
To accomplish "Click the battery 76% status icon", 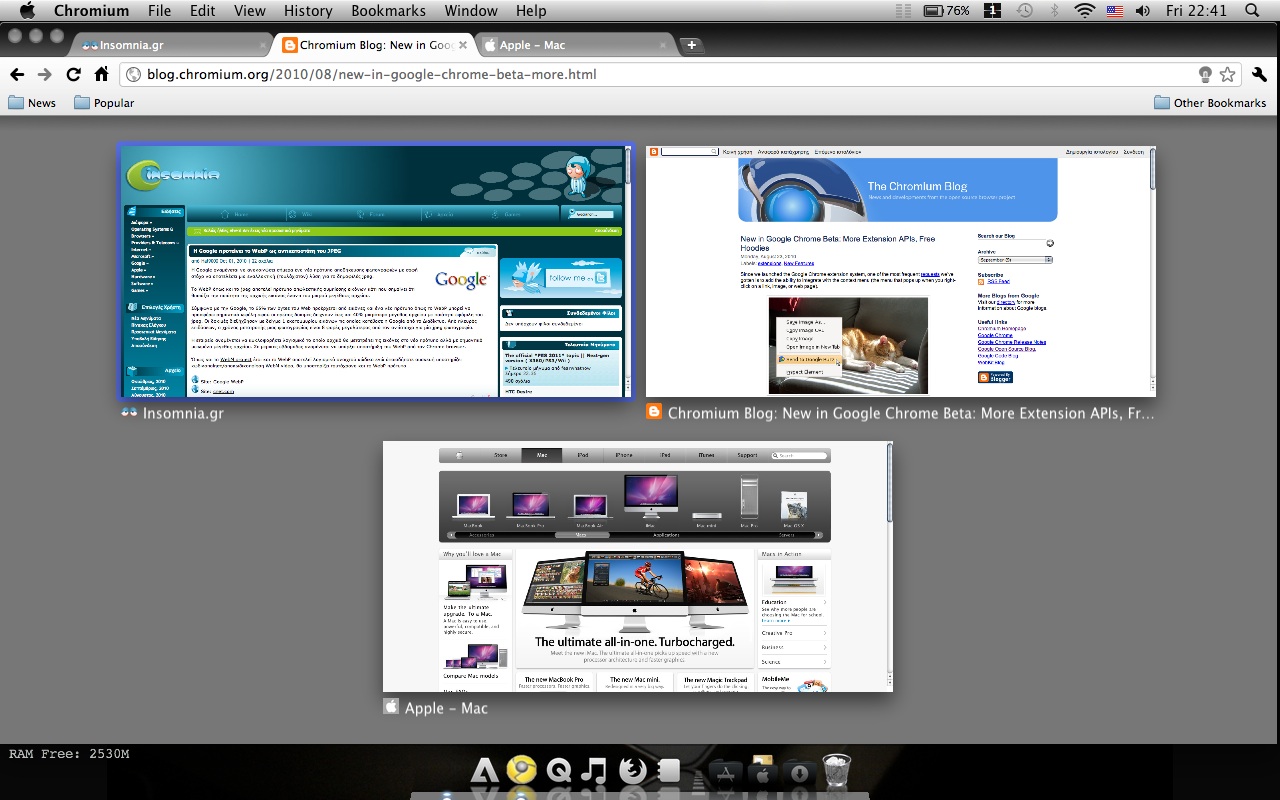I will click(947, 11).
